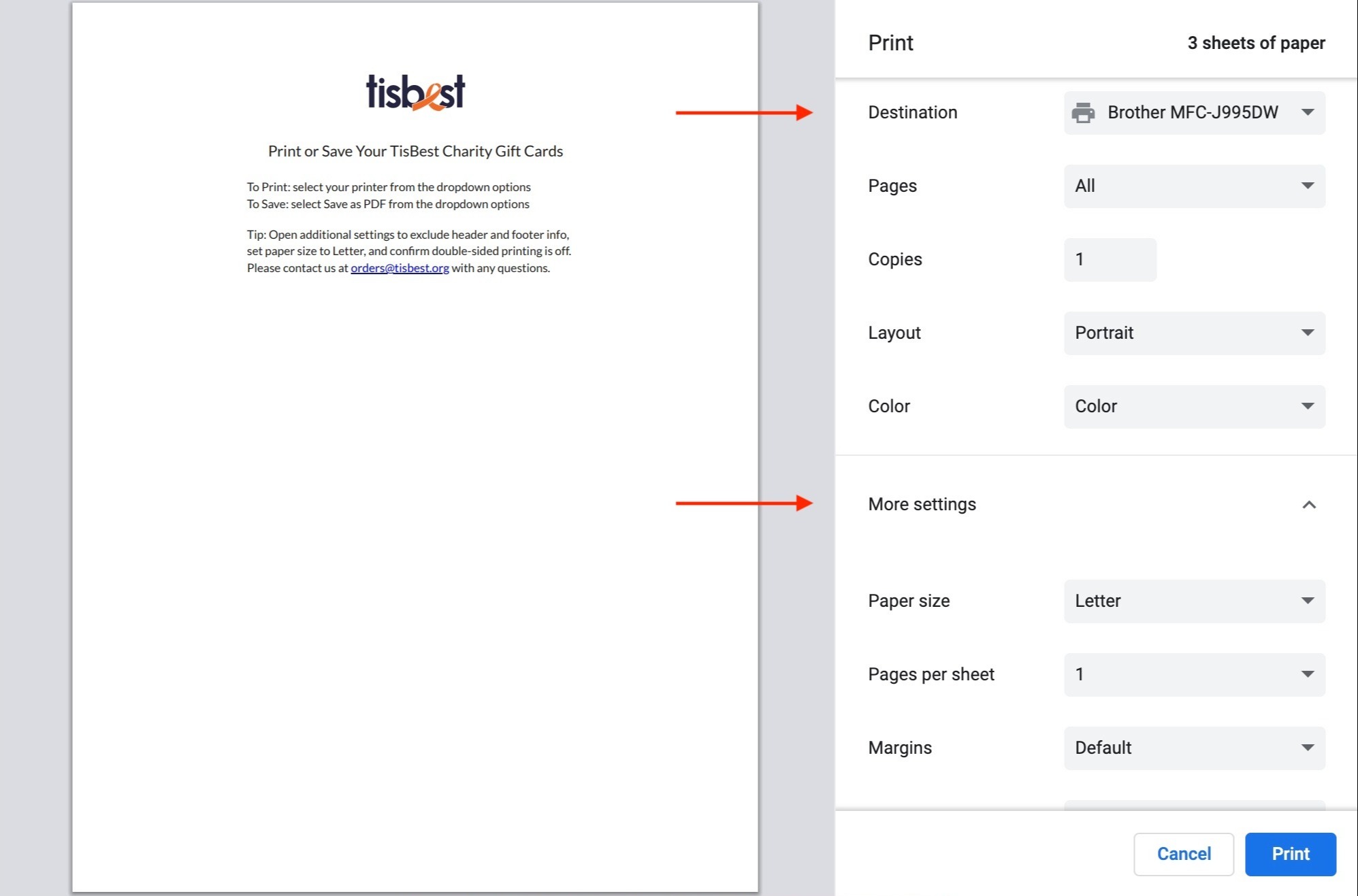Click the printer icon beside Brother MFC-J995DW

tap(1084, 112)
